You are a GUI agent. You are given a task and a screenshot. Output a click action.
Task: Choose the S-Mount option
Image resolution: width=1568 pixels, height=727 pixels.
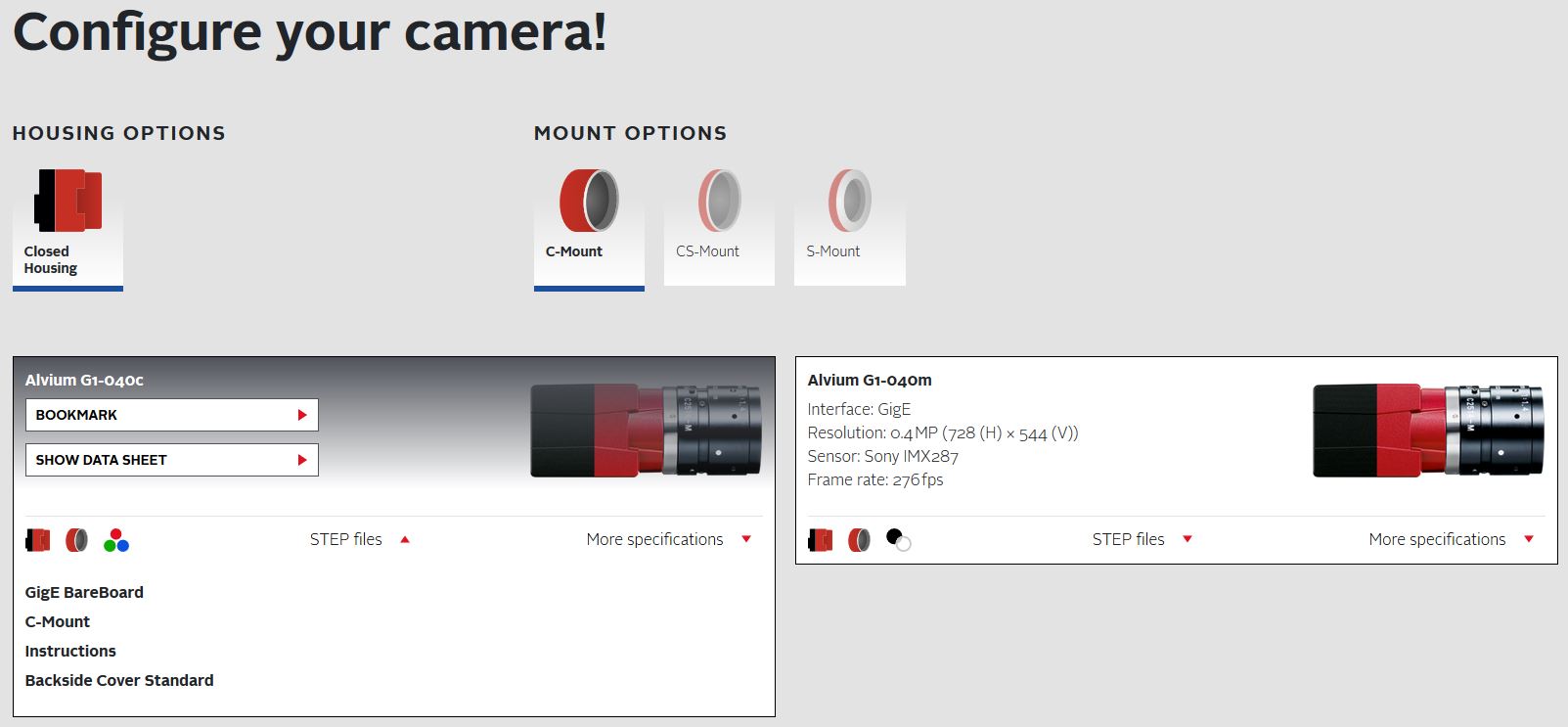tap(849, 224)
